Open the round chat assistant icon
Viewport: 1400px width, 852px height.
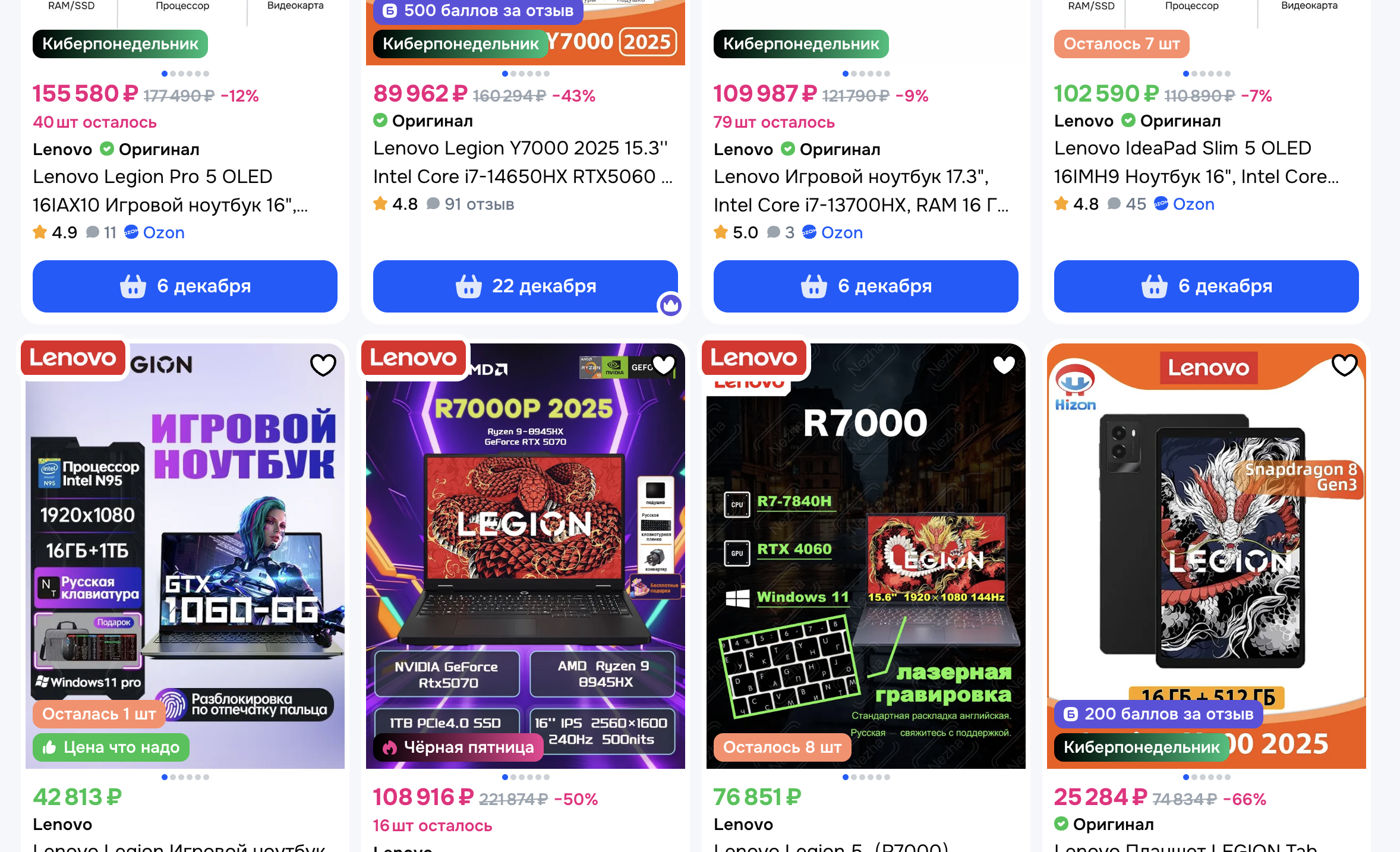click(671, 305)
